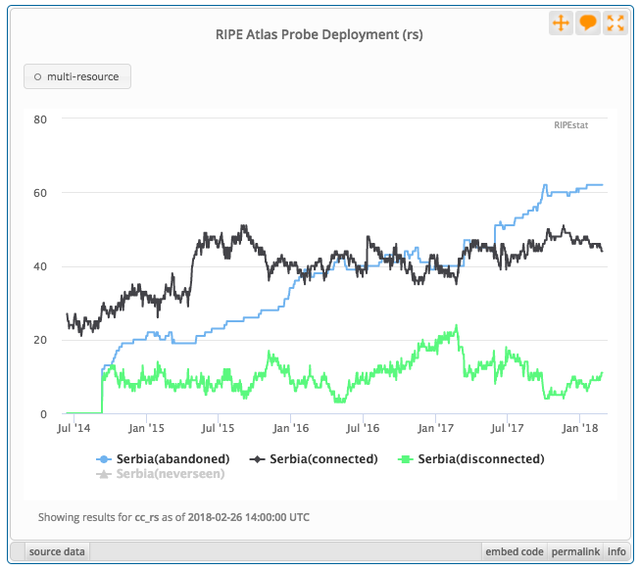
Task: Click the Jan '16 x-axis label
Action: [x=291, y=428]
